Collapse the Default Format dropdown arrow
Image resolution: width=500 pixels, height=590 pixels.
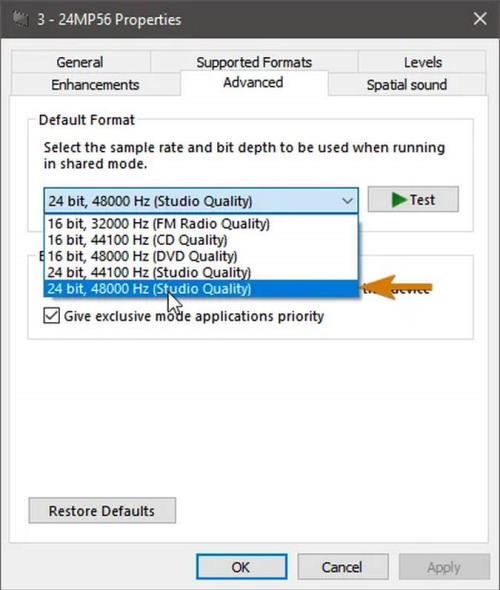pos(347,201)
